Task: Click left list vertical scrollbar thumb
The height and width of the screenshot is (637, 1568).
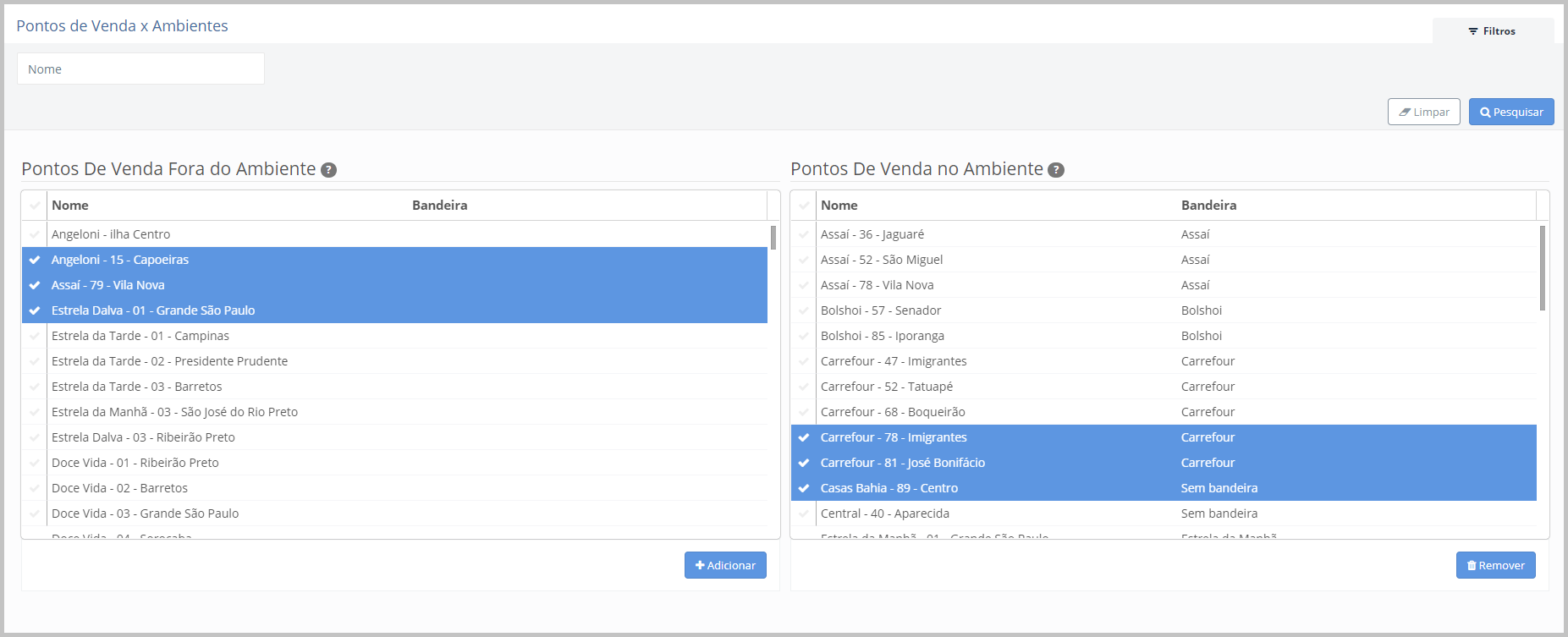Action: [x=773, y=238]
